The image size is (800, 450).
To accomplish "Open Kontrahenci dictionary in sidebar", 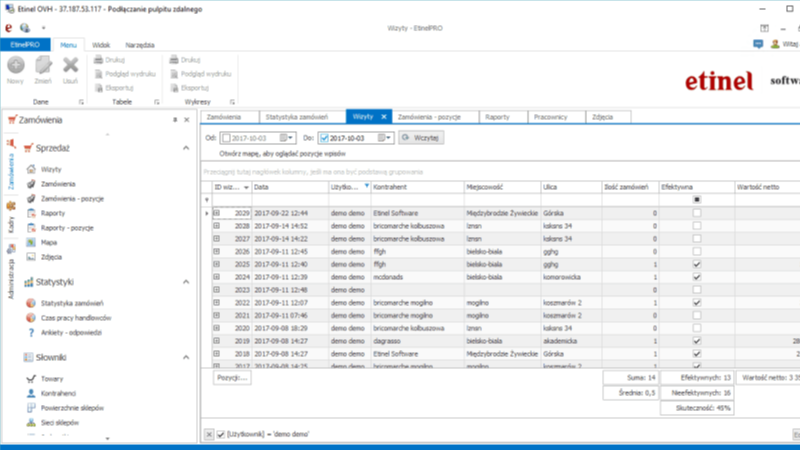I will click(x=59, y=394).
